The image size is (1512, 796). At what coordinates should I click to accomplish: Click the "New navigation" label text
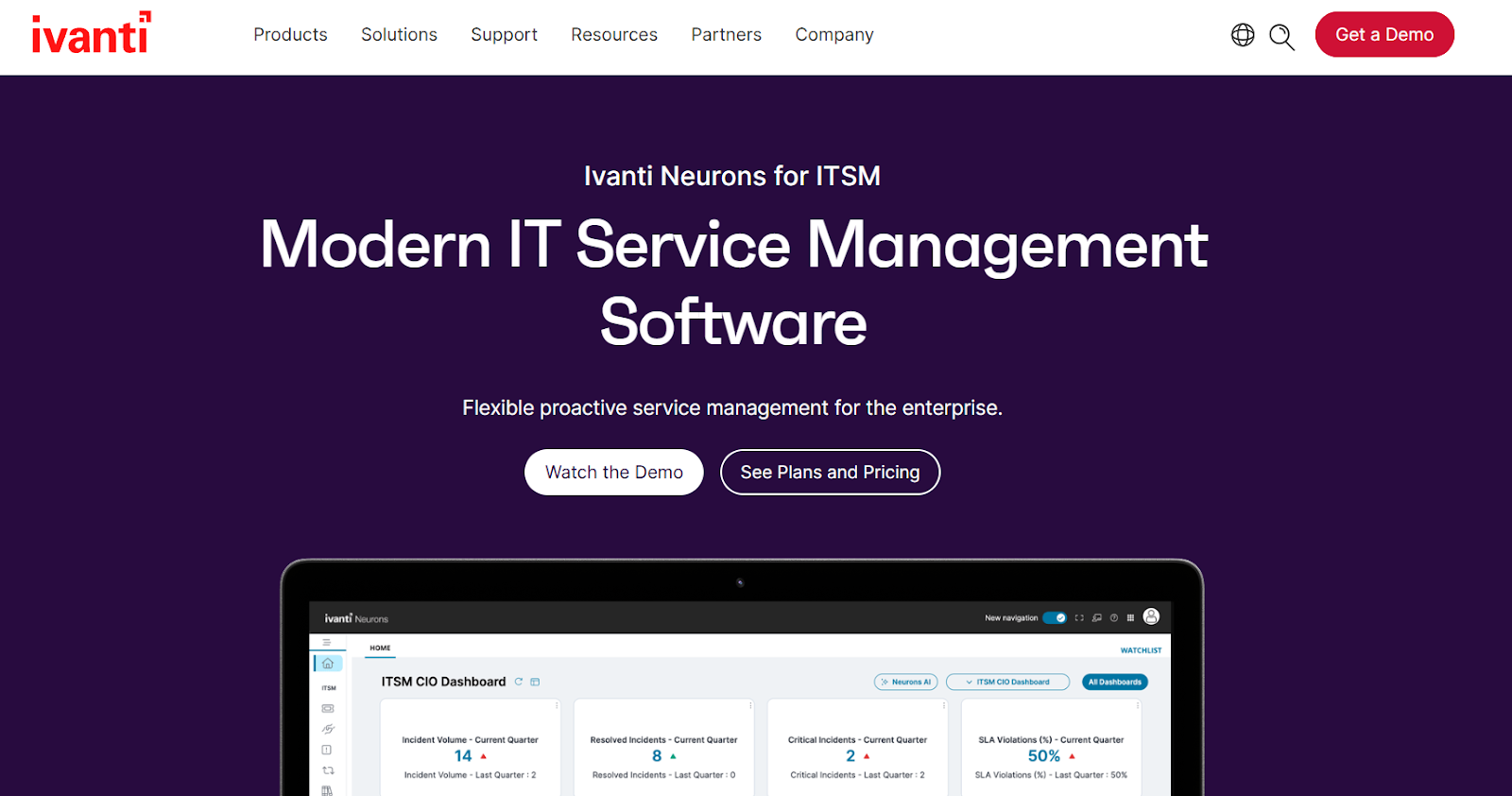[x=1011, y=618]
